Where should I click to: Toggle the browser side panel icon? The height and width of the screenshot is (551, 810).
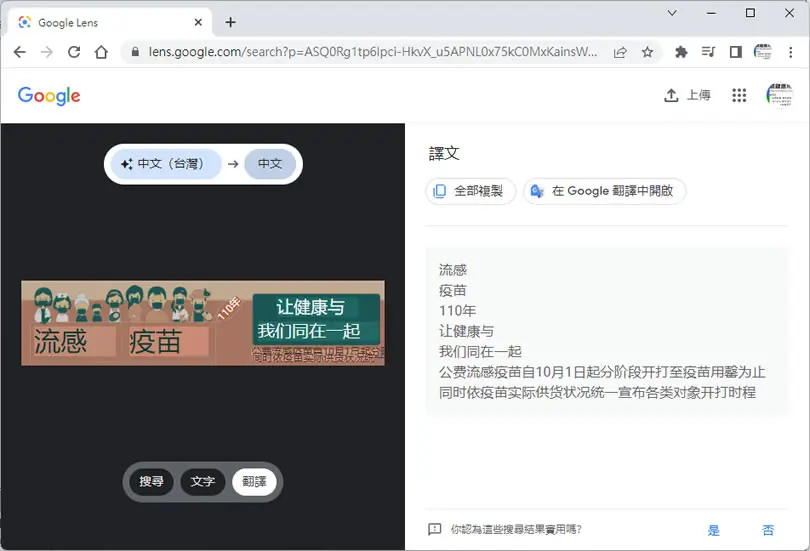pyautogui.click(x=736, y=52)
